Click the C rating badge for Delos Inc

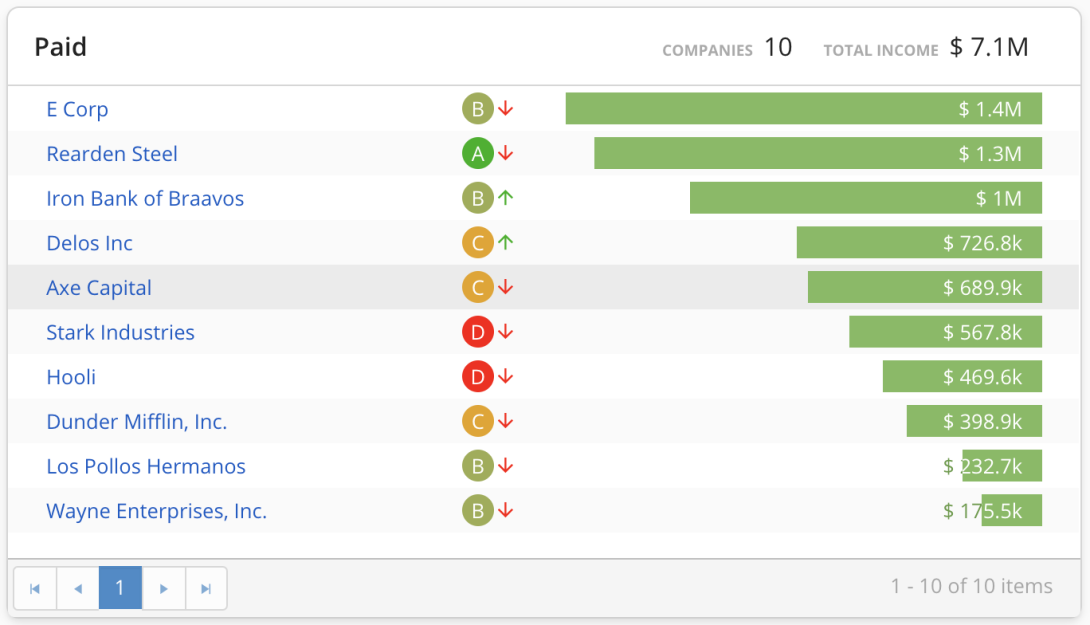click(478, 243)
